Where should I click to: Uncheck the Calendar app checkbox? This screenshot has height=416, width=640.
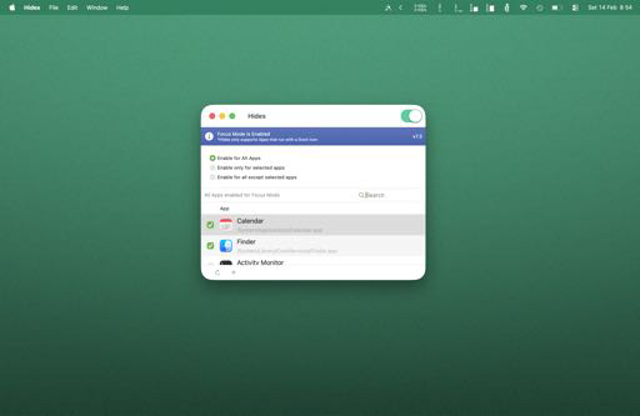tap(210, 225)
